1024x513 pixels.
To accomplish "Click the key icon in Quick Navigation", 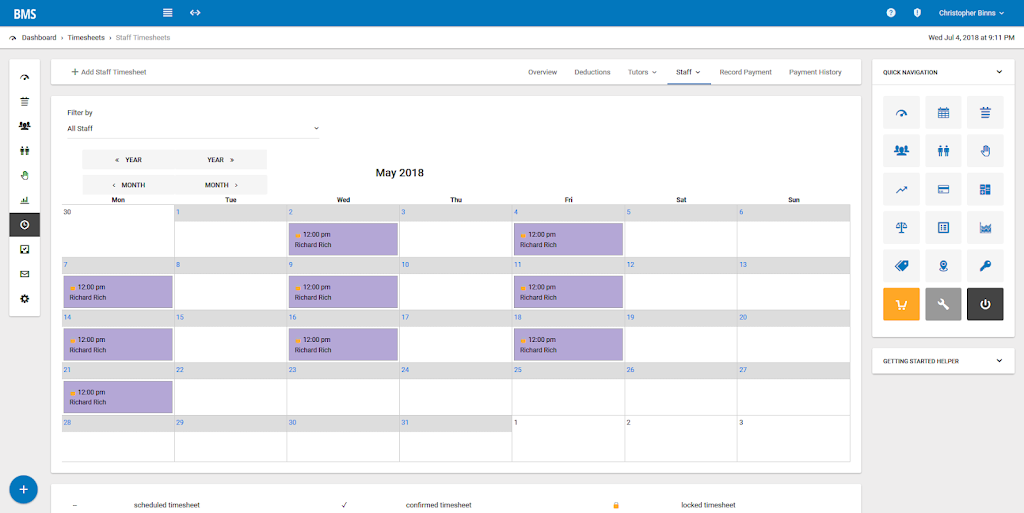I will (985, 266).
